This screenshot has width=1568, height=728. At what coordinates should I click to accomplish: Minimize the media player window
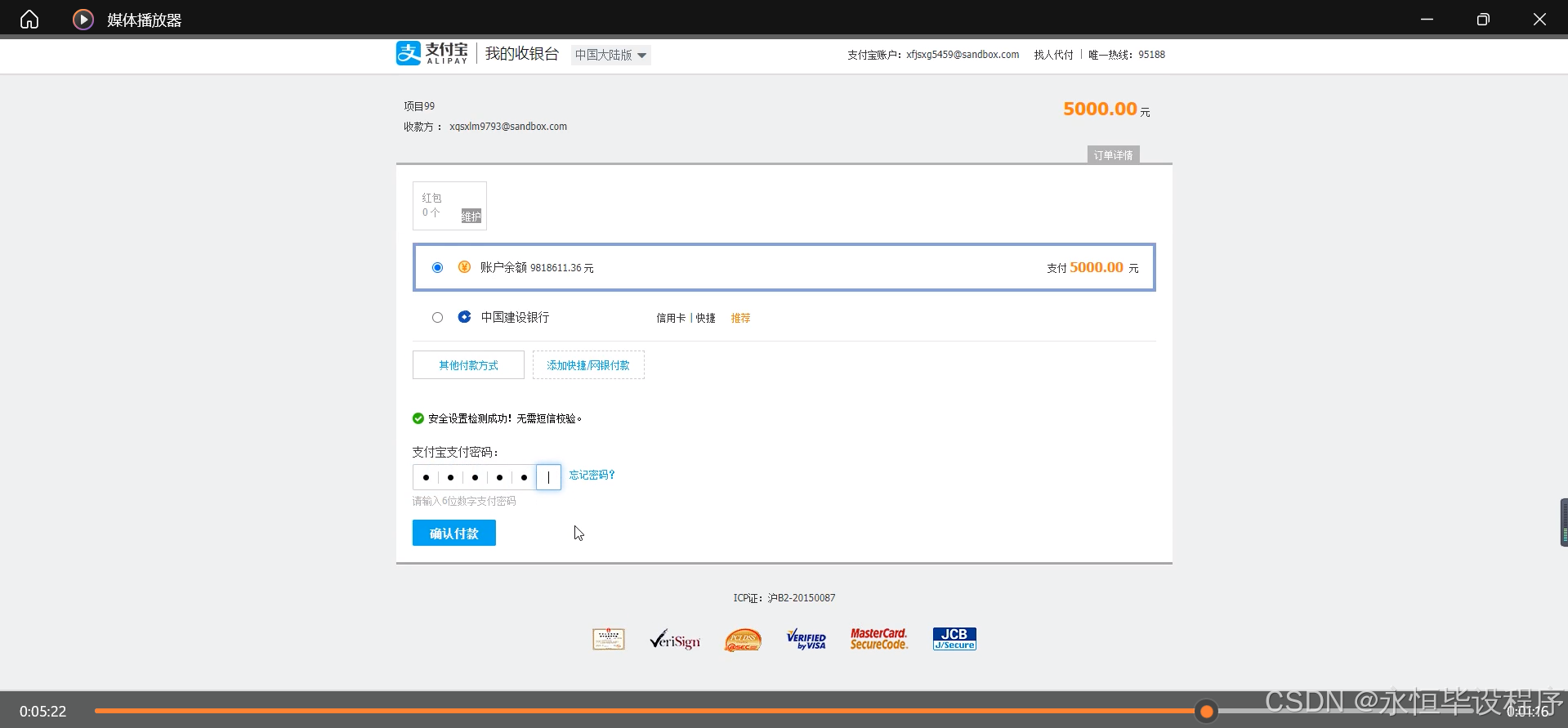click(1427, 20)
